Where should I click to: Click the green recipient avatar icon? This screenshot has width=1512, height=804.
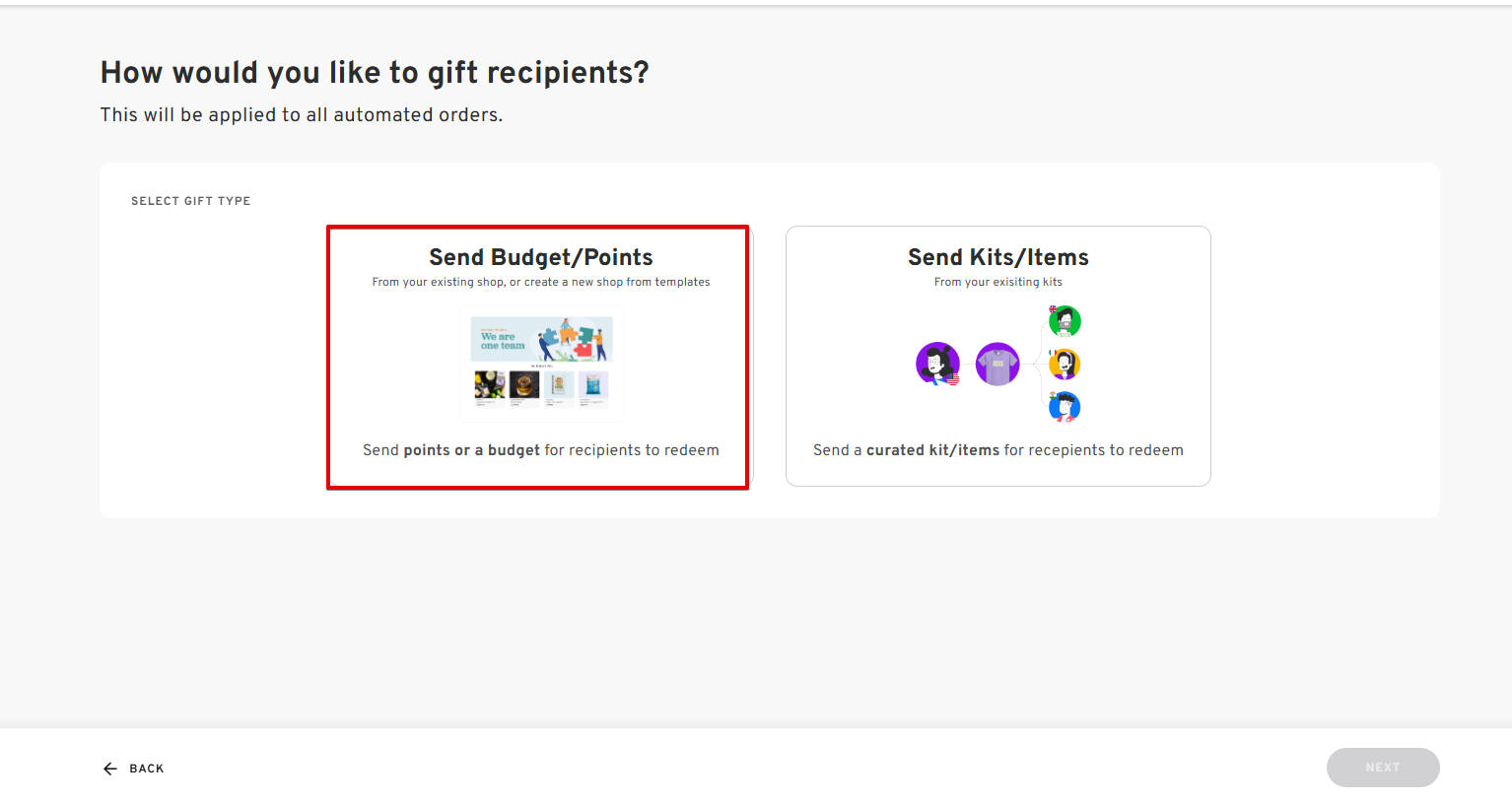[1065, 321]
